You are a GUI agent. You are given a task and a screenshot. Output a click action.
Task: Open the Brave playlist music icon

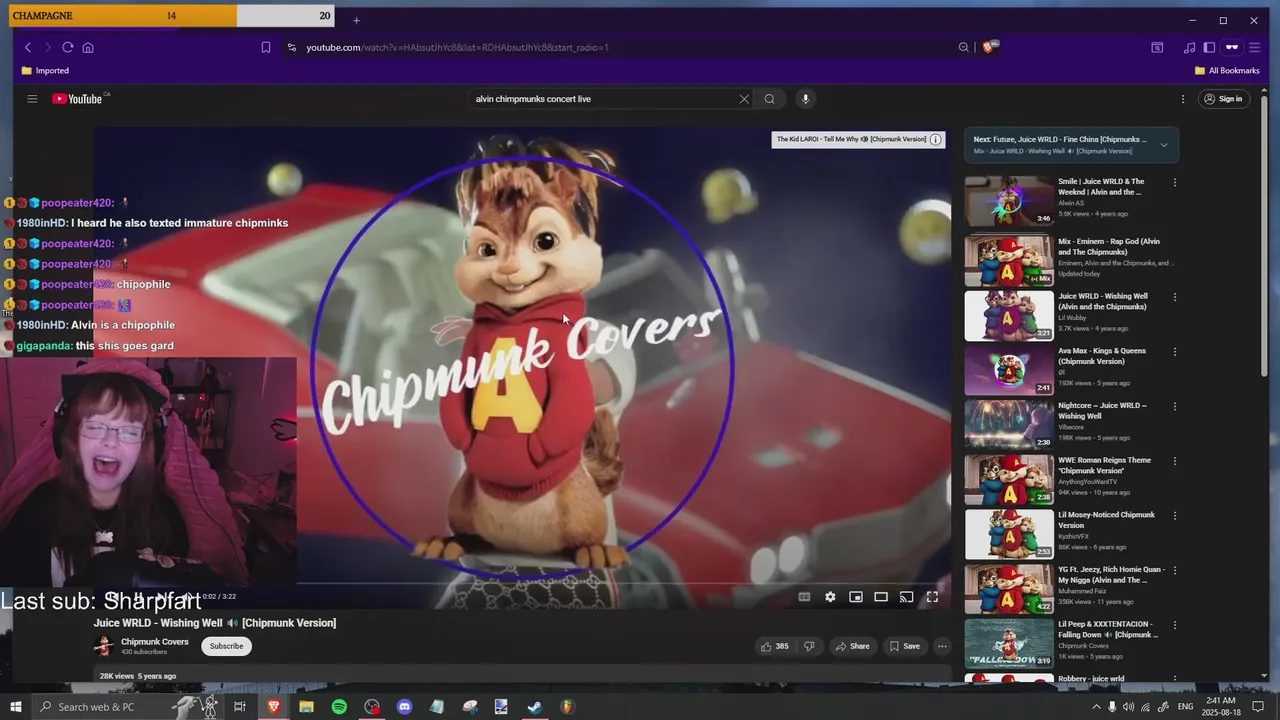pyautogui.click(x=1189, y=47)
